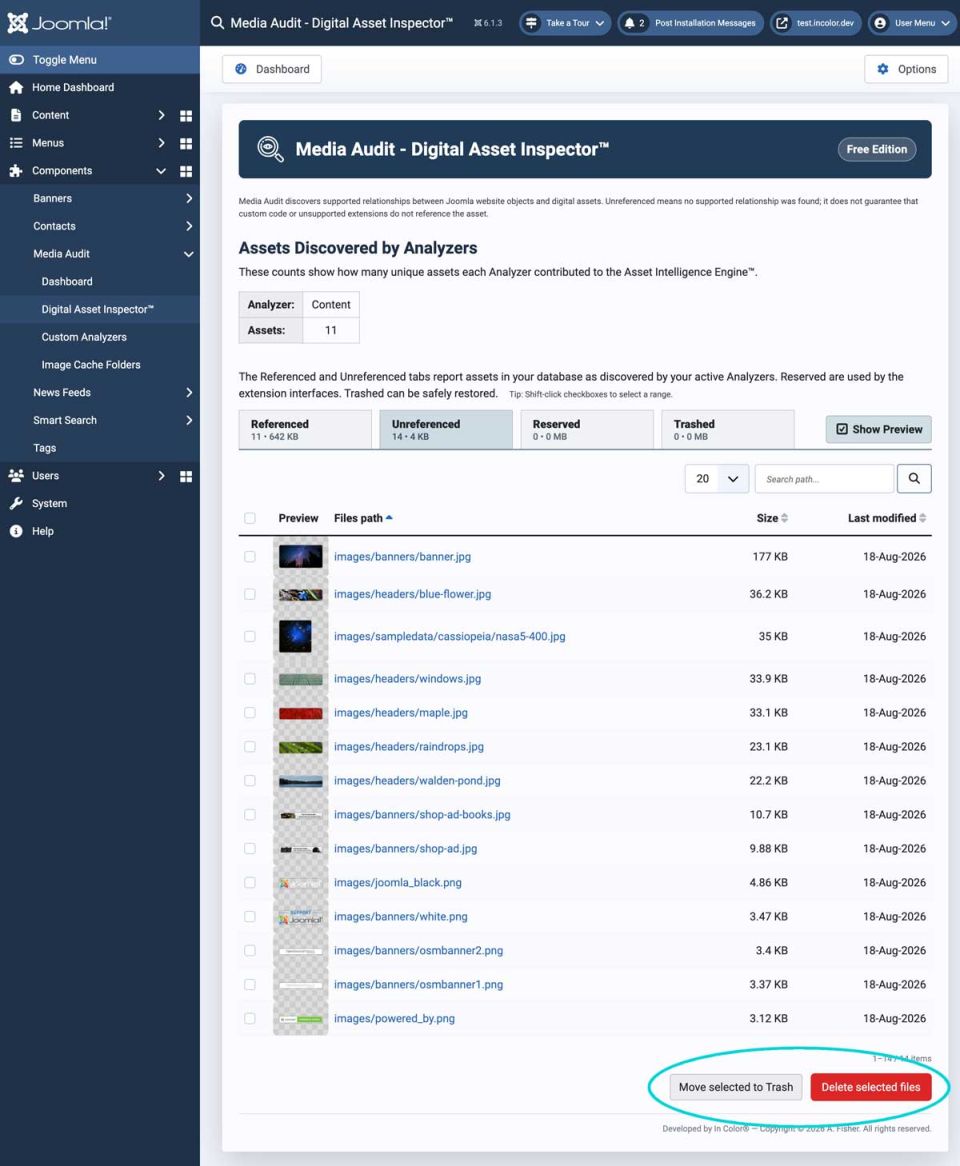Viewport: 960px width, 1166px height.
Task: Check the box for images/headers/blue-flower.jpg
Action: (250, 594)
